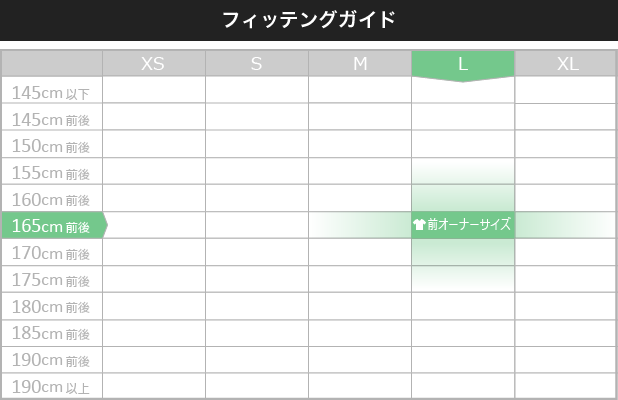Click the 180cm 前後 row label

coord(52,306)
